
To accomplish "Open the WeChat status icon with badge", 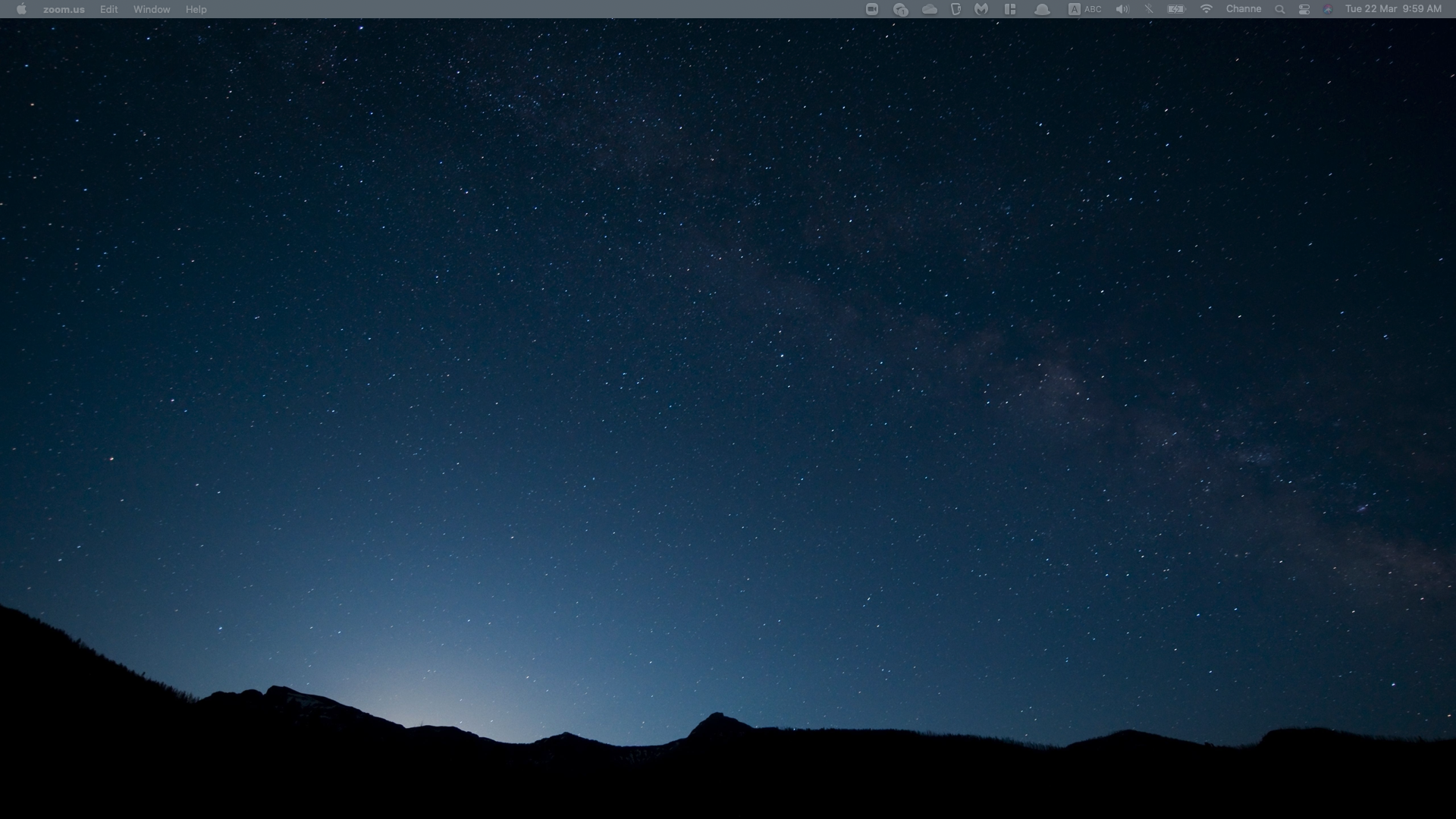I will pyautogui.click(x=900, y=9).
